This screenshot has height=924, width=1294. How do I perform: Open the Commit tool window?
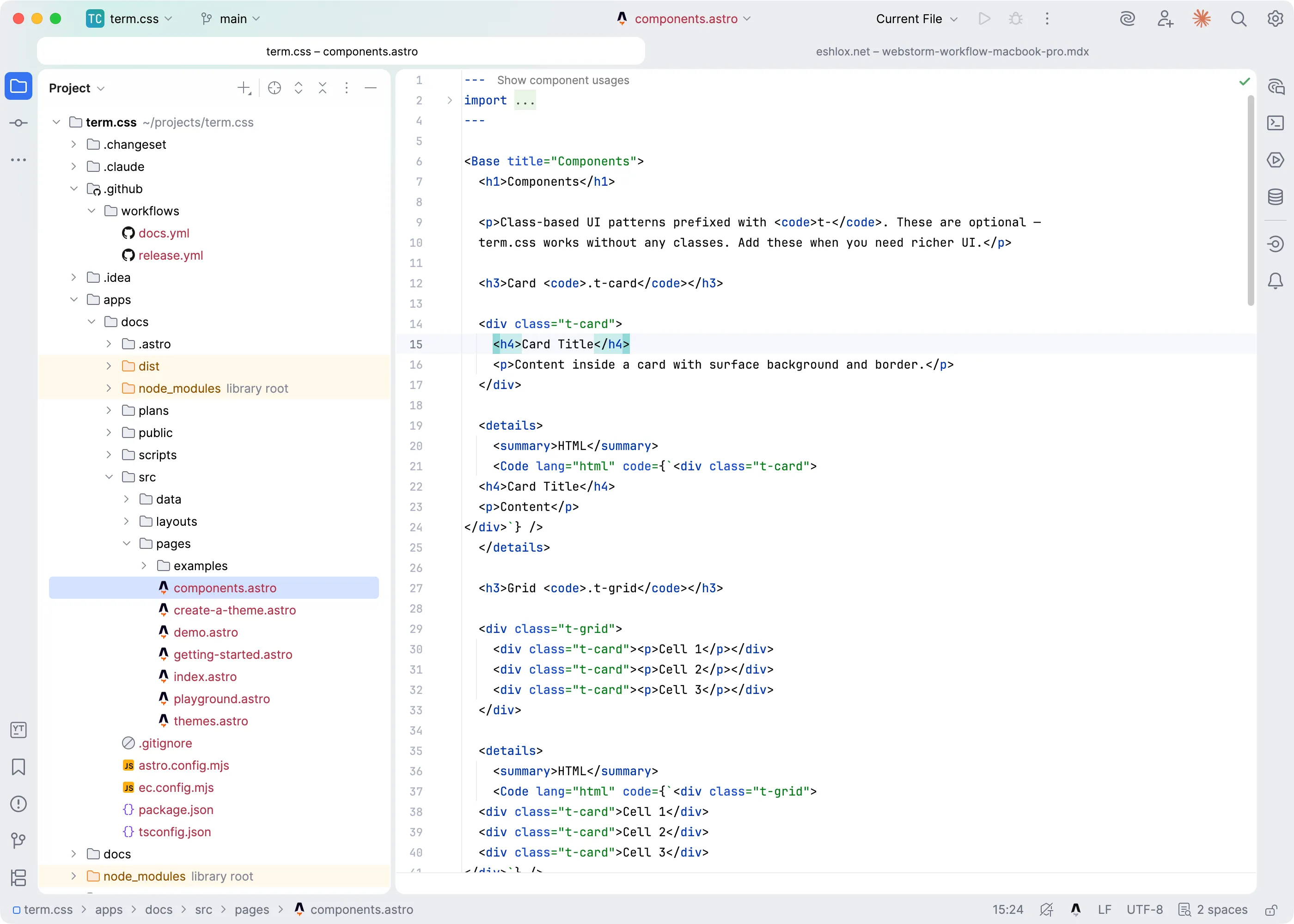pos(19,123)
